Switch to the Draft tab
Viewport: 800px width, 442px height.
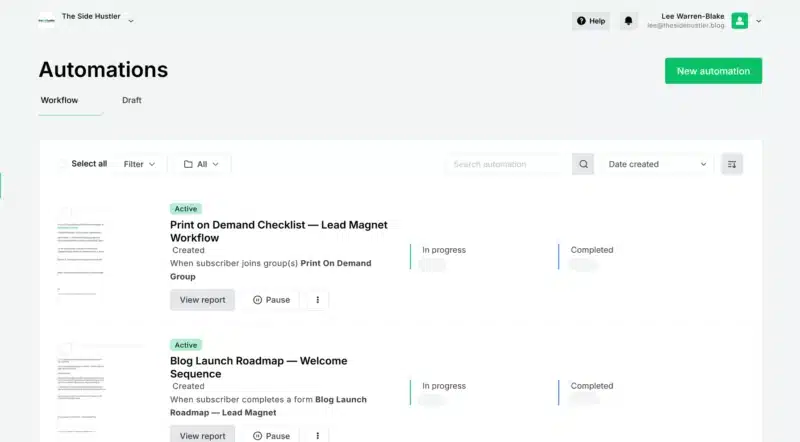pos(132,100)
